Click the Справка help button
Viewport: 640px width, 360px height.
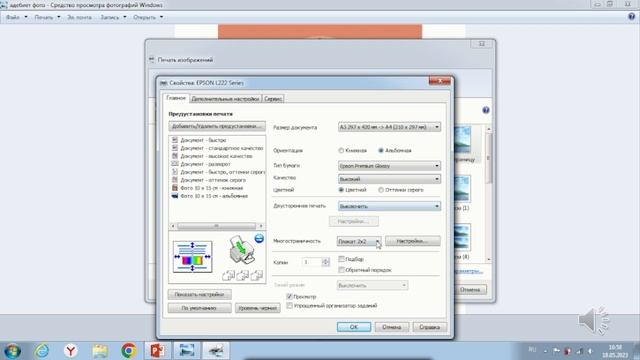coord(429,327)
